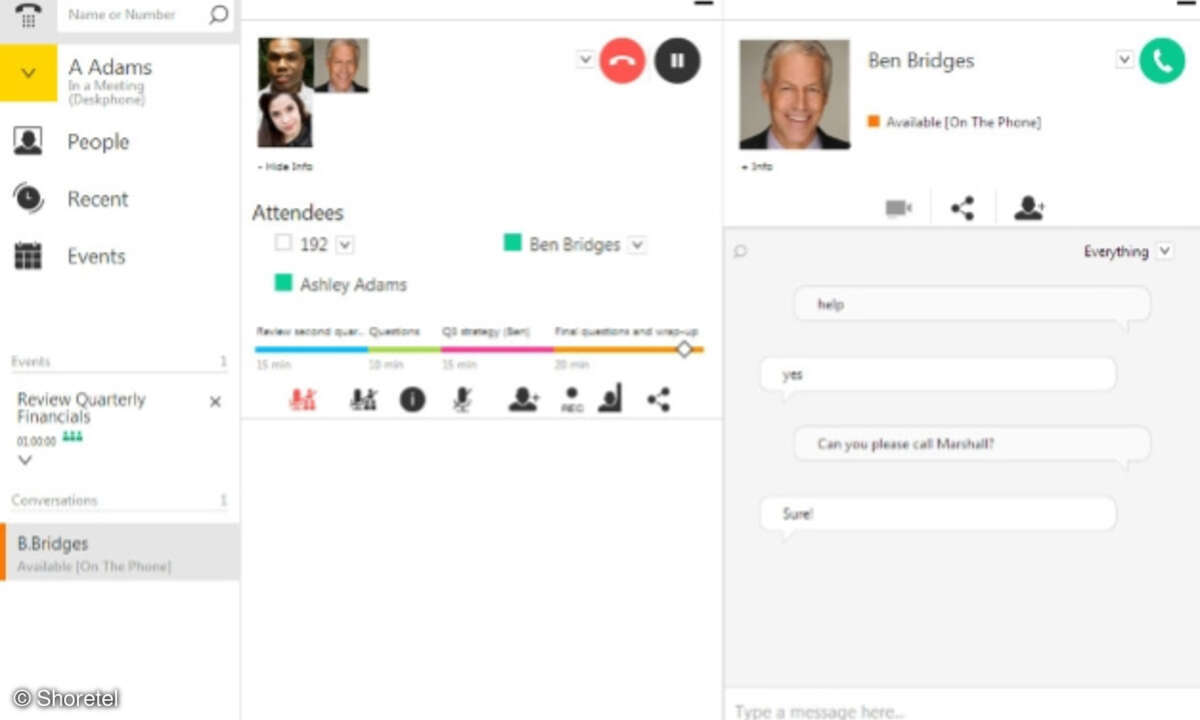Open the dialpad icon
The image size is (1200, 720).
tap(28, 16)
